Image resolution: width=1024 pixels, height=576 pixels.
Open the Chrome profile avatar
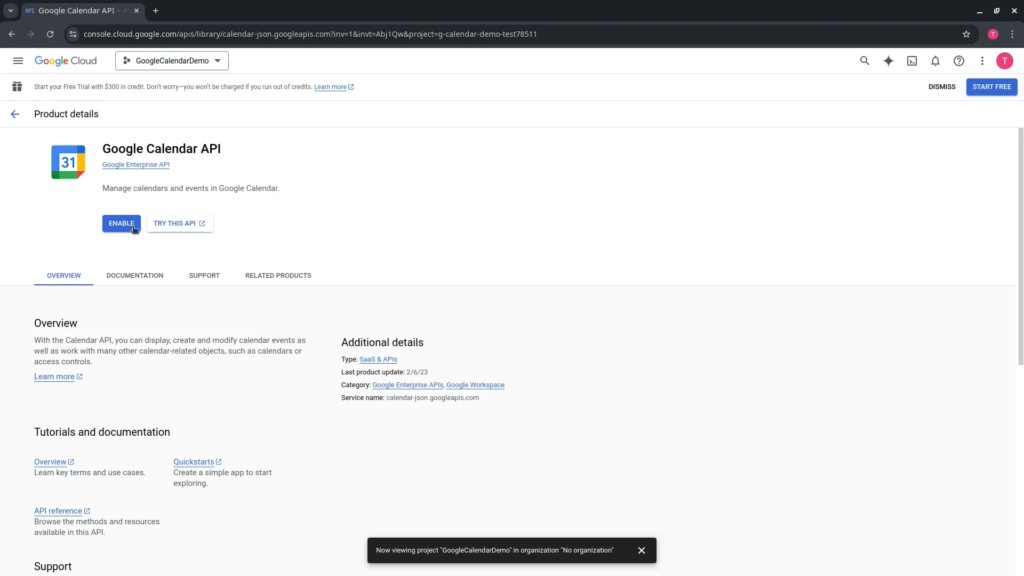(x=993, y=34)
